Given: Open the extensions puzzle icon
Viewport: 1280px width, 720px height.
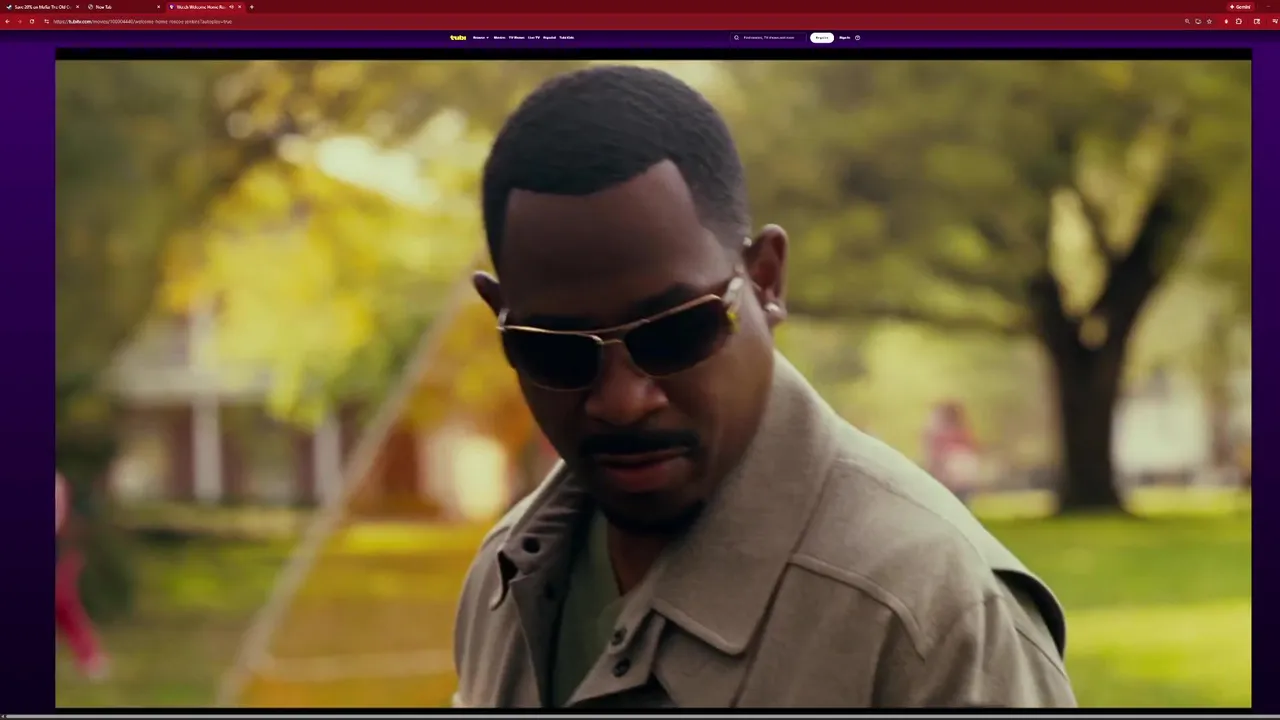Looking at the screenshot, I should click(1238, 21).
